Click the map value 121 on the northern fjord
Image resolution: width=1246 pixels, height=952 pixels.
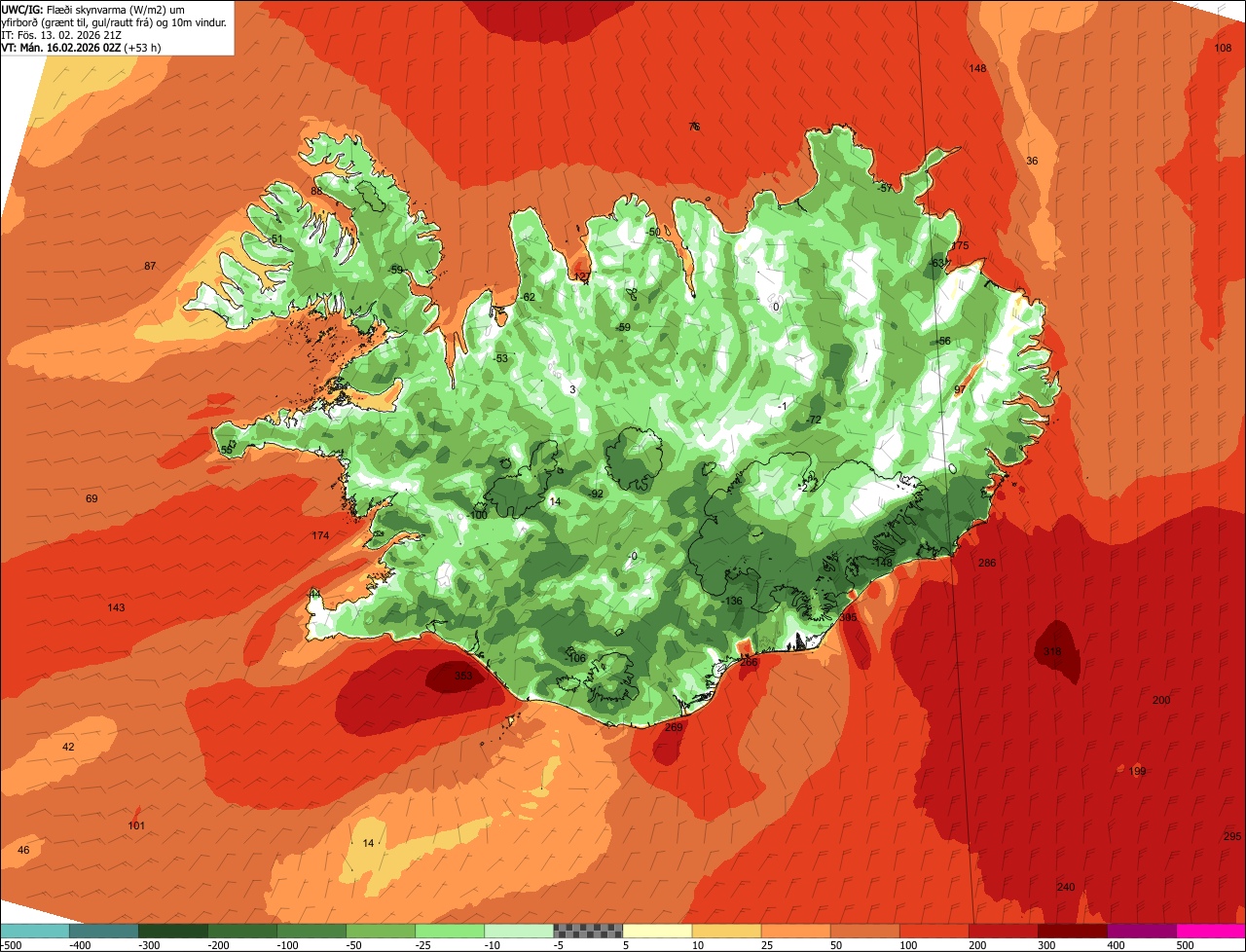581,276
